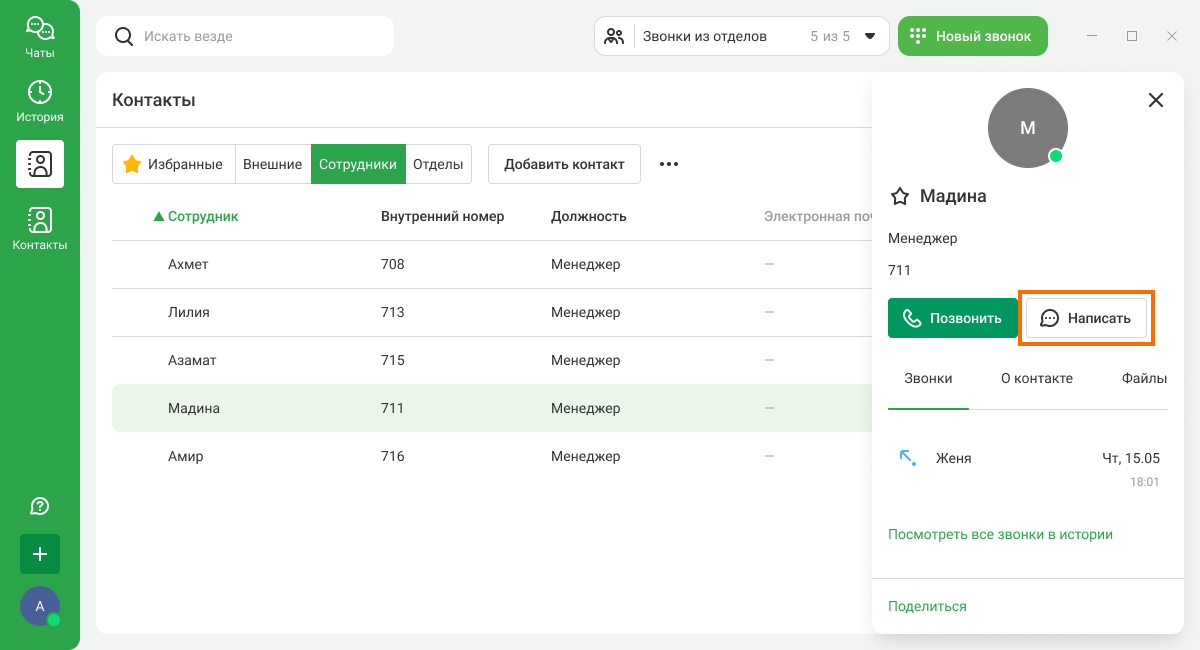Switch to the Избранные filter

[x=173, y=164]
